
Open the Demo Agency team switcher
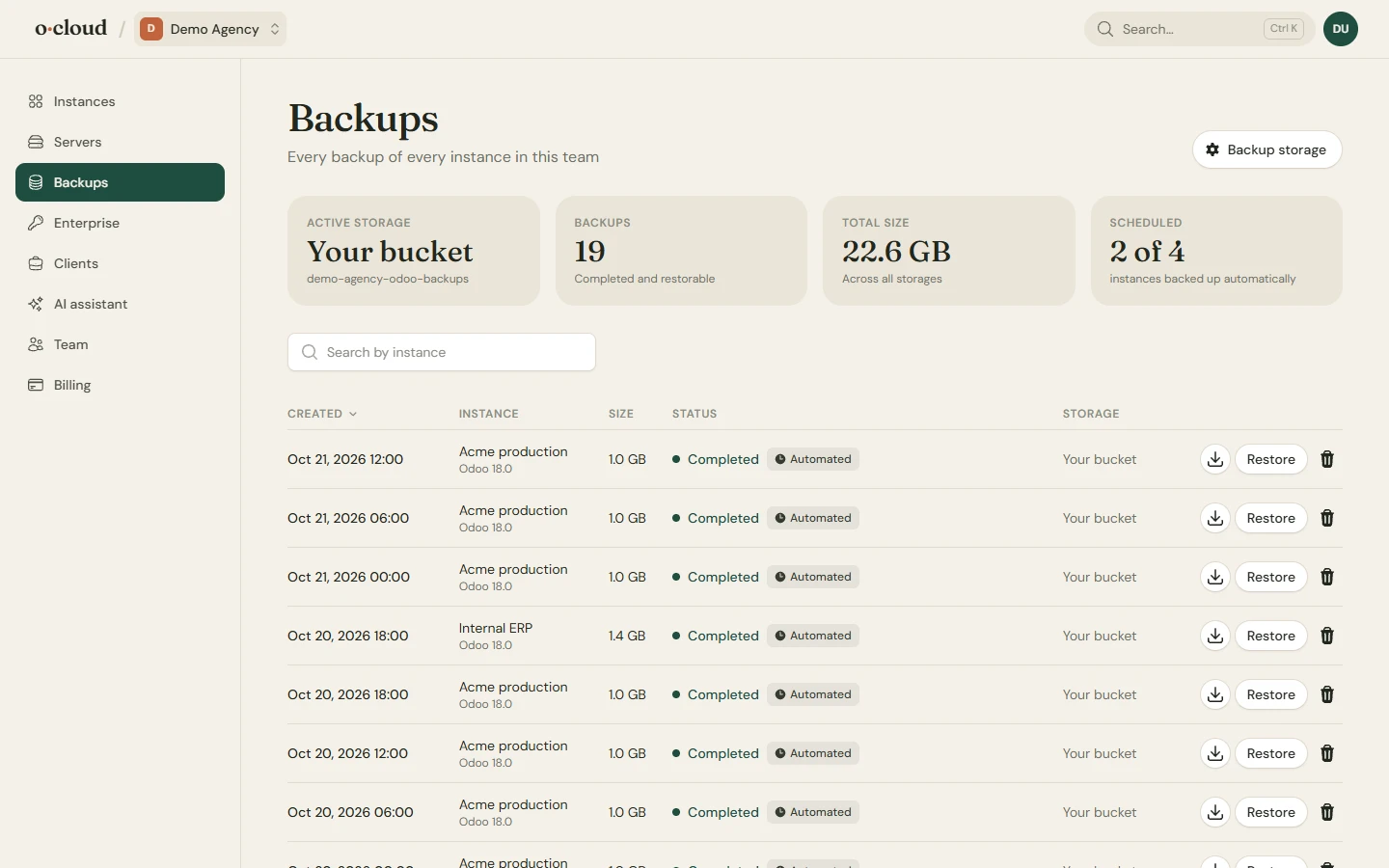(x=210, y=29)
